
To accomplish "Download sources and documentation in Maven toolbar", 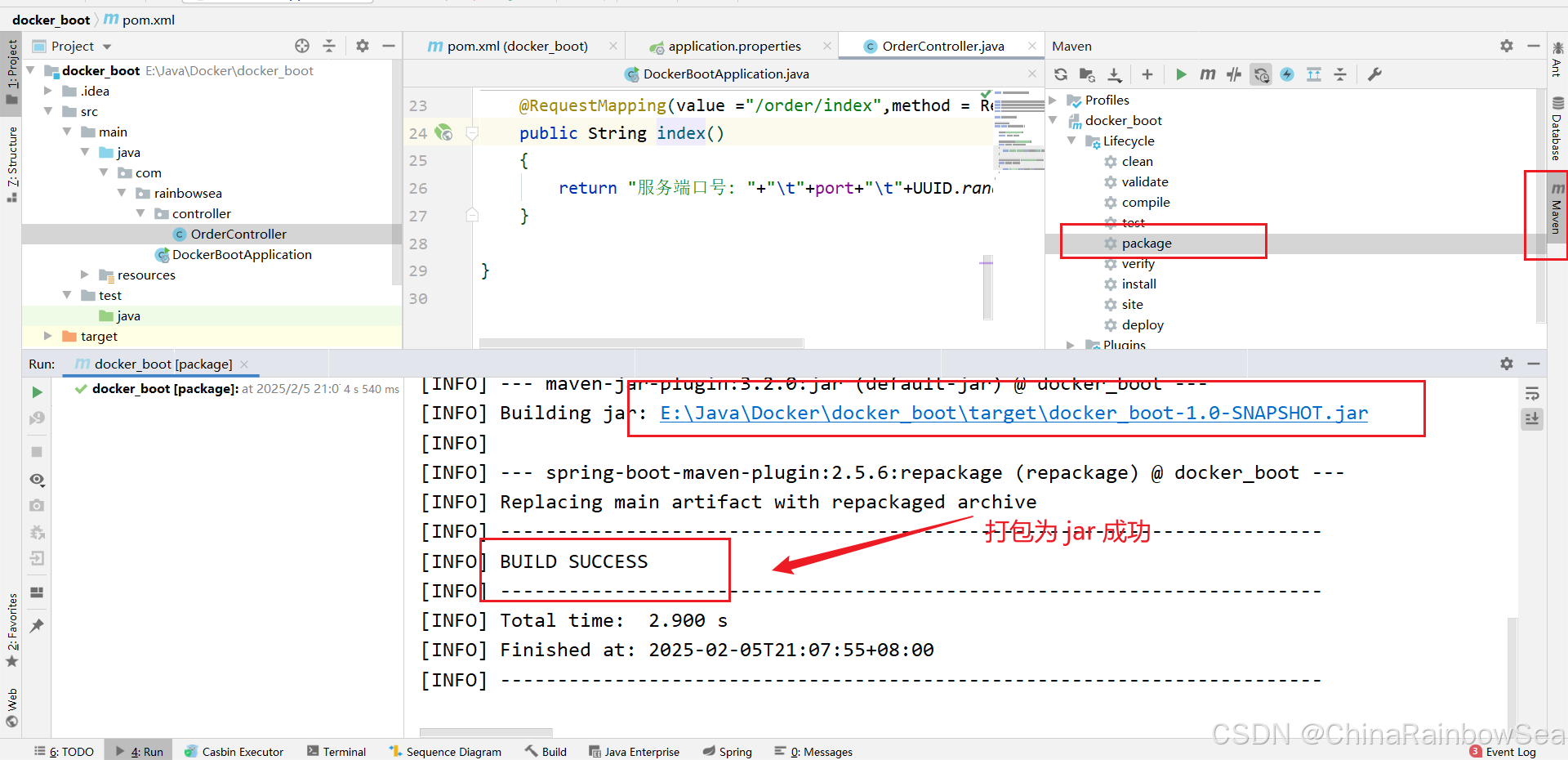I will 1115,74.
